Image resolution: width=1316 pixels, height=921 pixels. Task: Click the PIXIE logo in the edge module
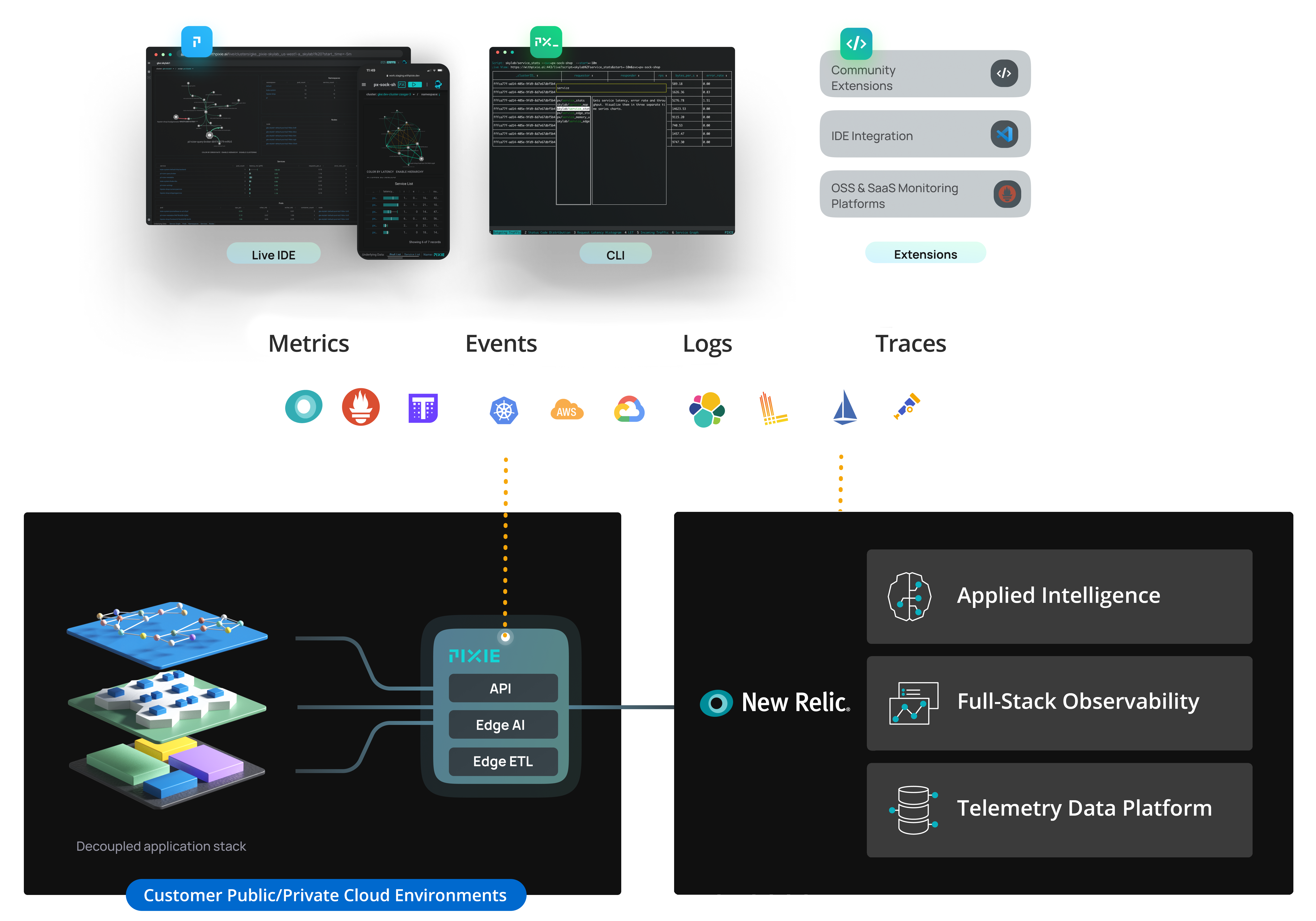(474, 656)
